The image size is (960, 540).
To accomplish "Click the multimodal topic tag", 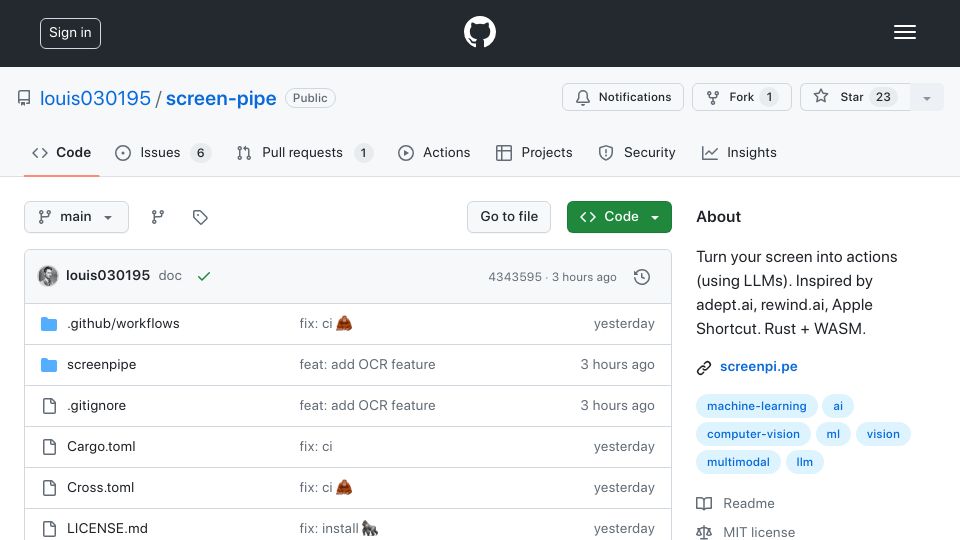I will 738,462.
